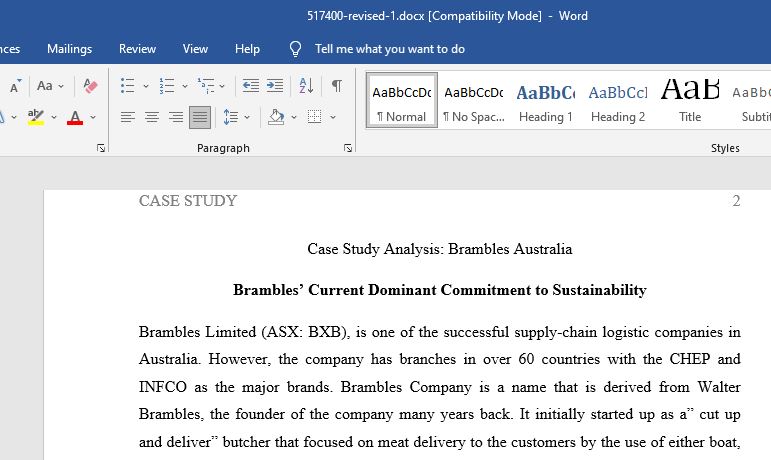
Task: Click the Tell me lightbulb icon
Action: click(x=295, y=49)
